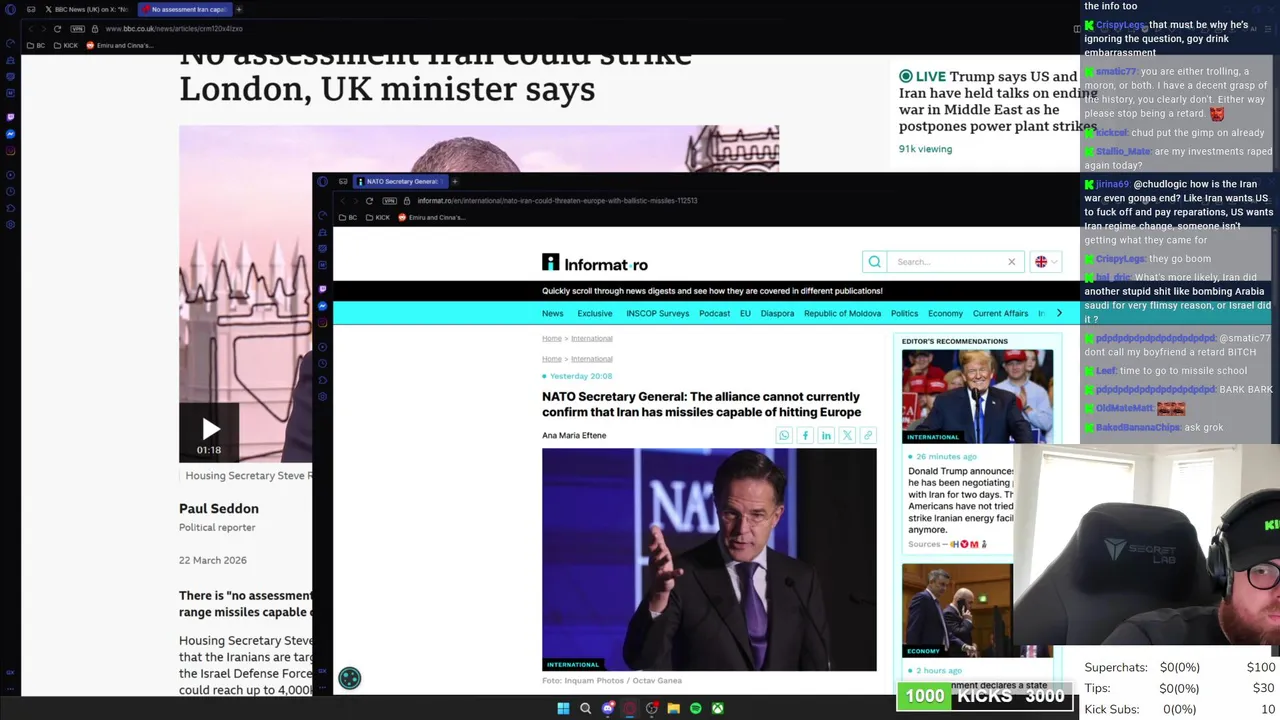Open new tab in back BBC window

click(239, 9)
